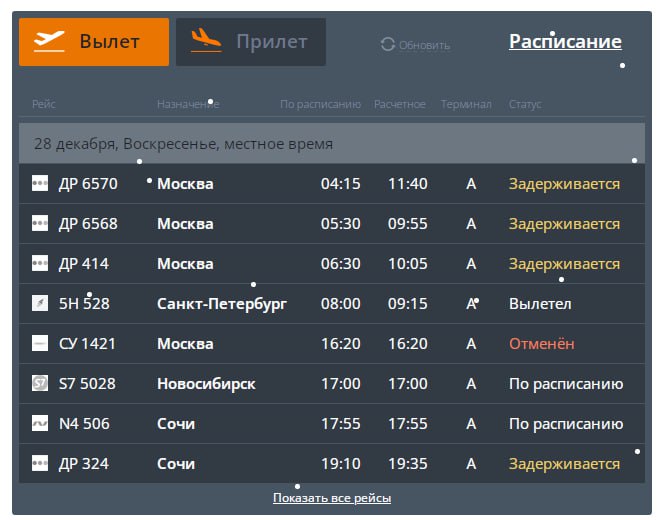Click the airline icon beside СУ 1421

(40, 343)
